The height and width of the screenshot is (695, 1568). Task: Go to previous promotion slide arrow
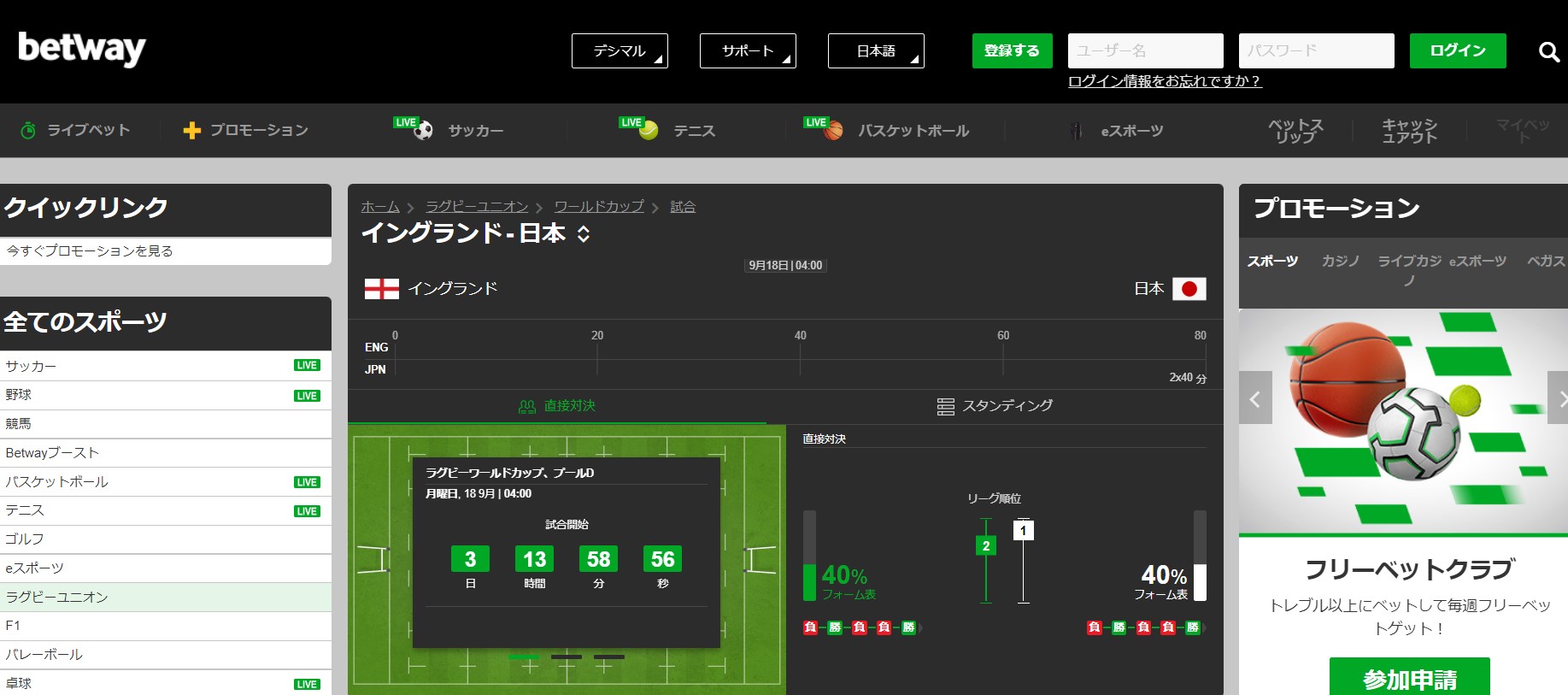pos(1255,398)
